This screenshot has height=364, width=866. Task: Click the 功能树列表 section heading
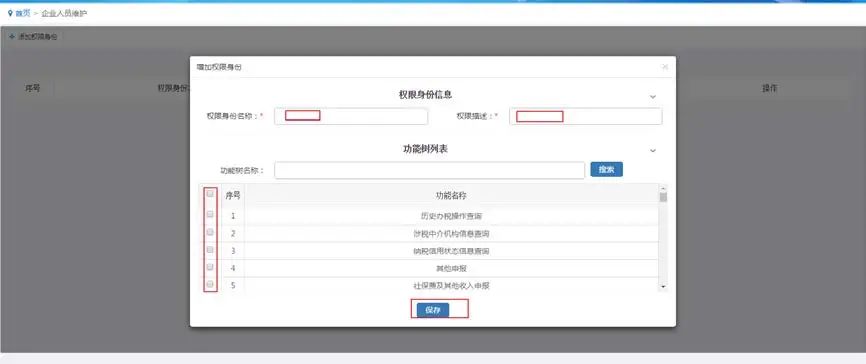(425, 149)
